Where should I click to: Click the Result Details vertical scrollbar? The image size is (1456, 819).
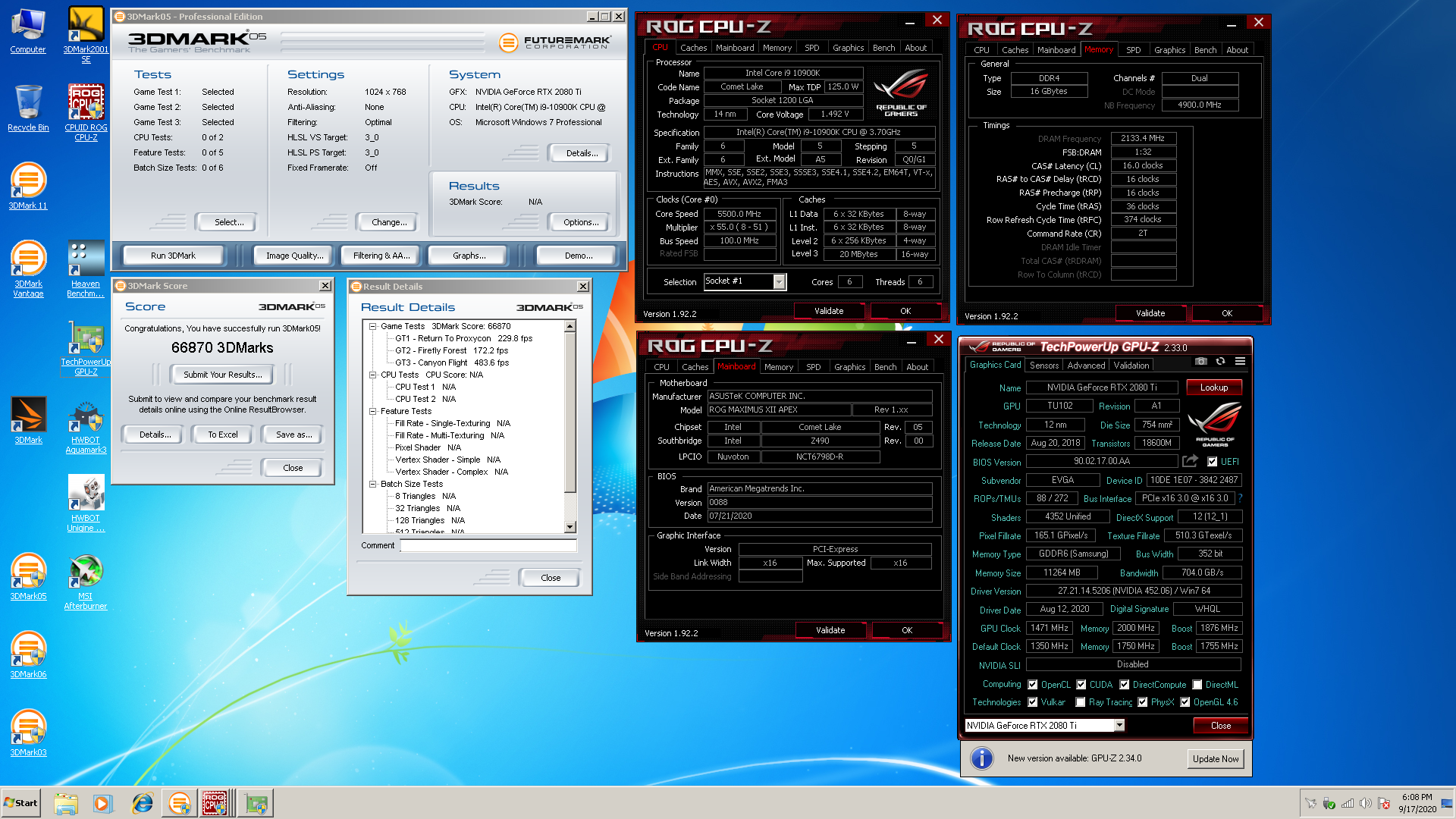coord(570,426)
